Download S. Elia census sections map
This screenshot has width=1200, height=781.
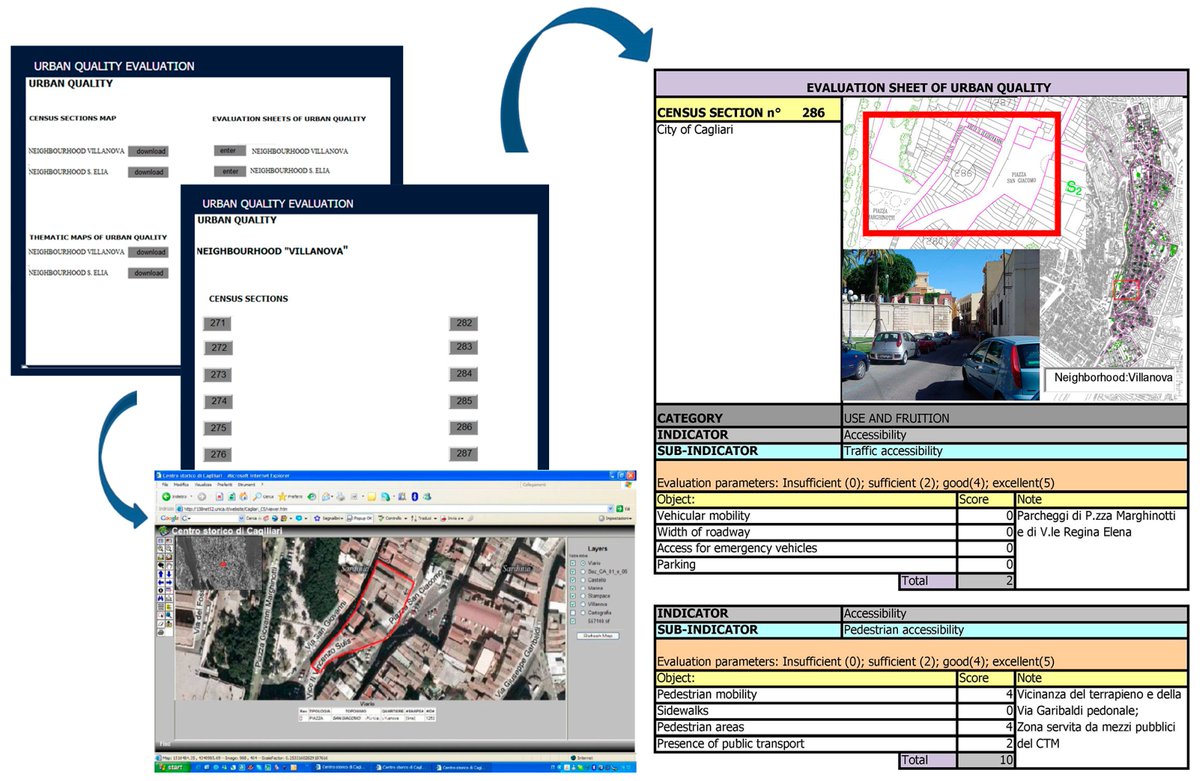point(149,172)
